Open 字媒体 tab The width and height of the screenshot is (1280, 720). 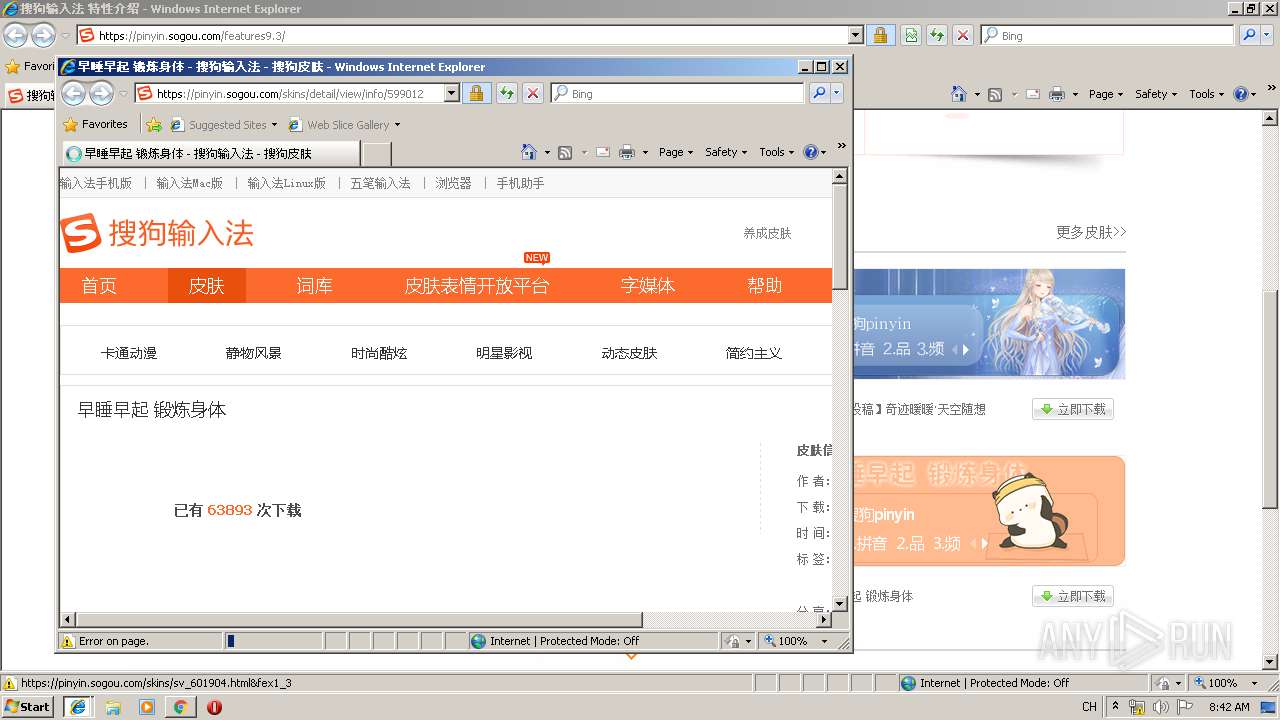648,285
